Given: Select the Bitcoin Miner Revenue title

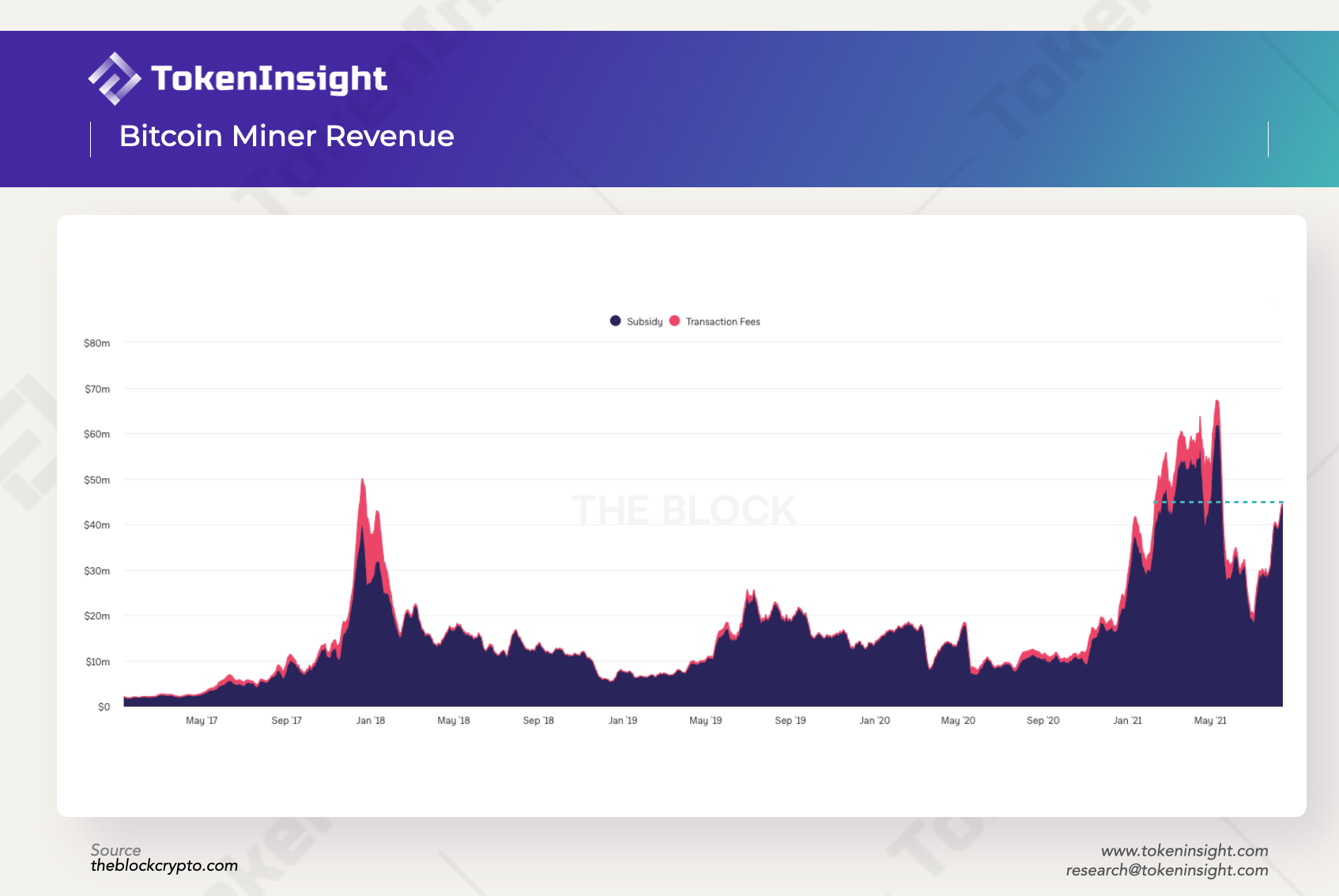Looking at the screenshot, I should [x=286, y=136].
